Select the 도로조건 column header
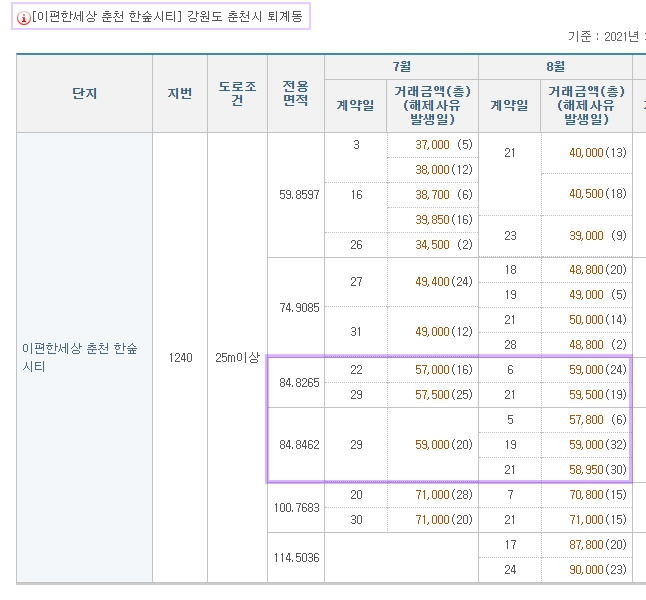The height and width of the screenshot is (600, 646). pyautogui.click(x=237, y=93)
